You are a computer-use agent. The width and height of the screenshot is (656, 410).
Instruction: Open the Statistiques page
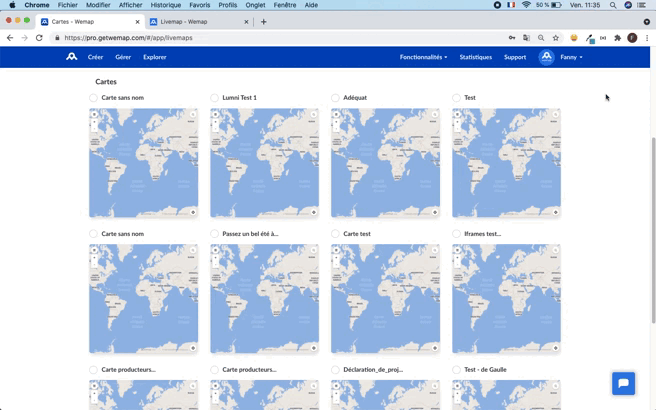point(476,57)
